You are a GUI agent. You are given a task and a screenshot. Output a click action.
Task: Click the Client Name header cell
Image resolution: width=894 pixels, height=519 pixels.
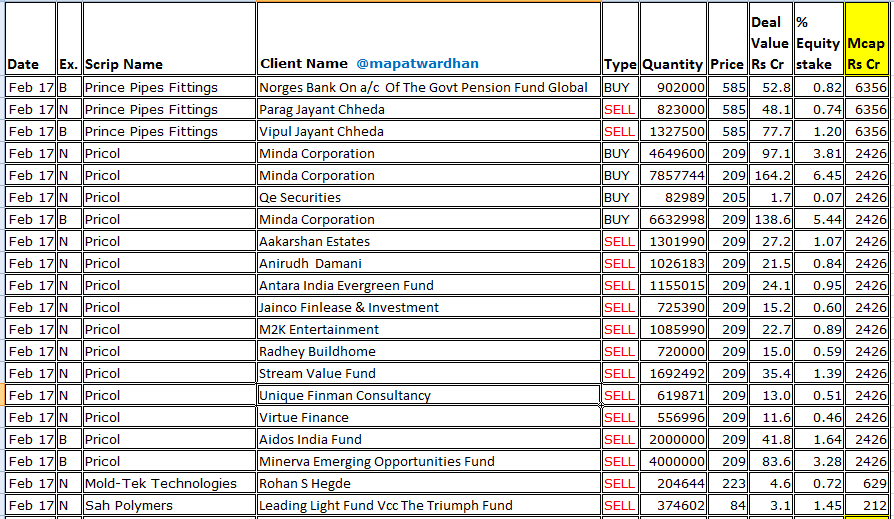[429, 38]
